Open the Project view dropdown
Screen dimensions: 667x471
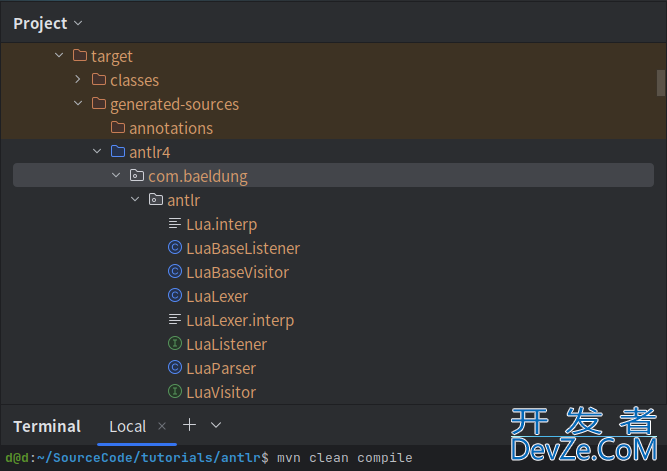point(78,23)
